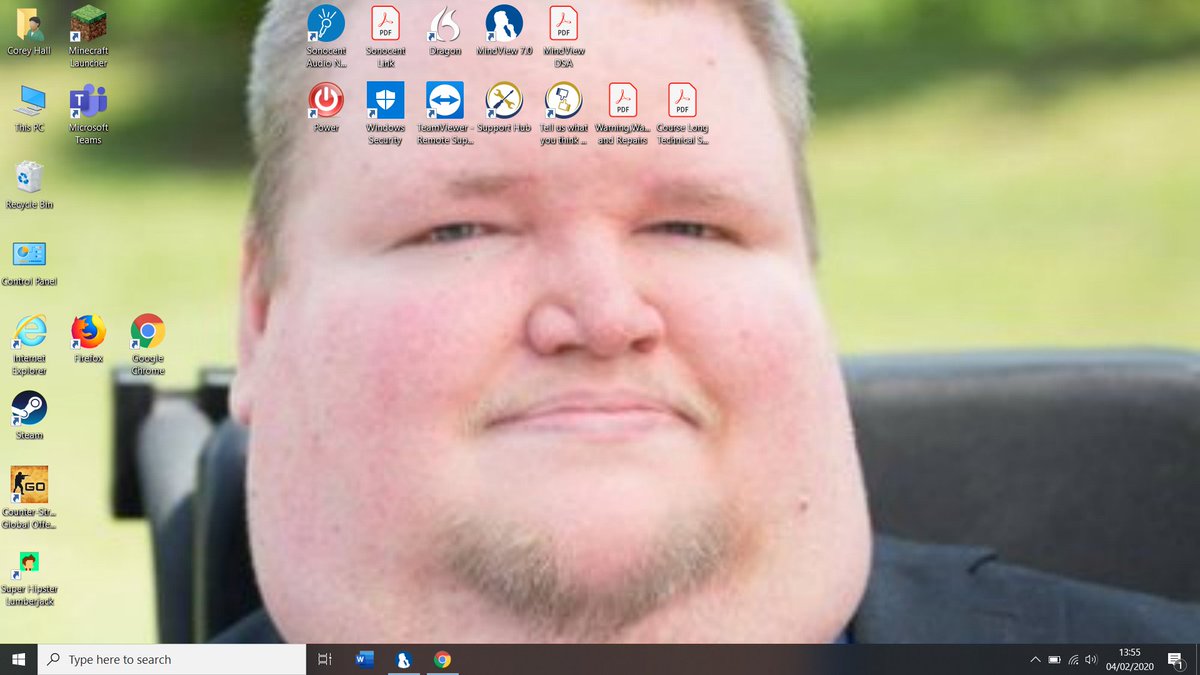This screenshot has height=675, width=1200.
Task: Open the Control Panel desktop icon
Action: point(29,262)
